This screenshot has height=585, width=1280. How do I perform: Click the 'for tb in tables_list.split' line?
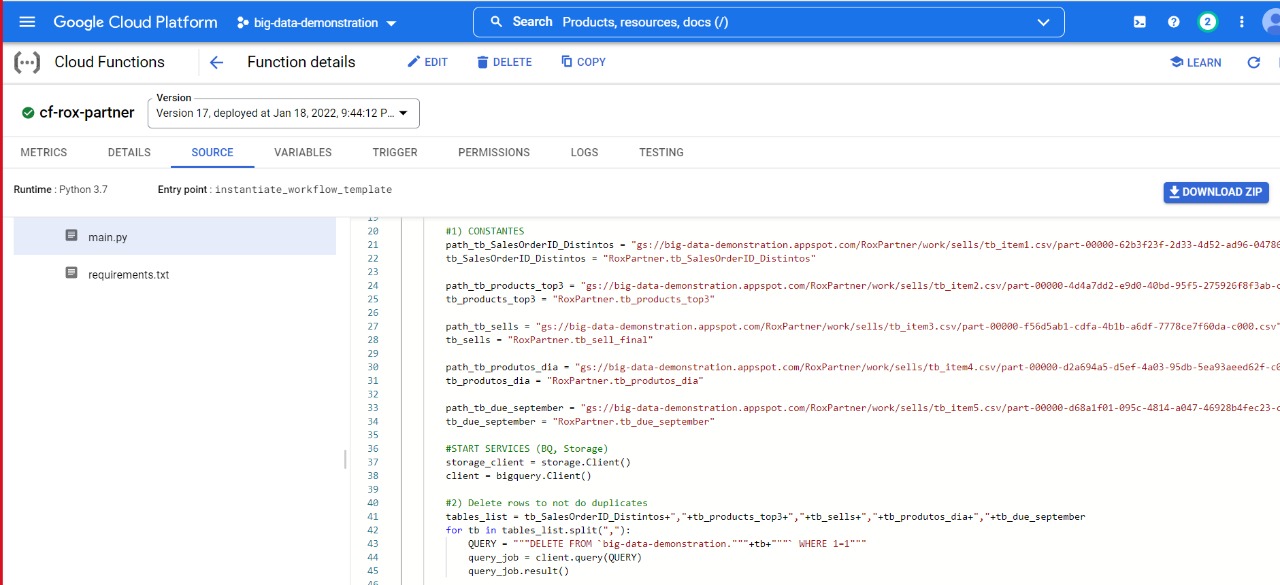538,530
